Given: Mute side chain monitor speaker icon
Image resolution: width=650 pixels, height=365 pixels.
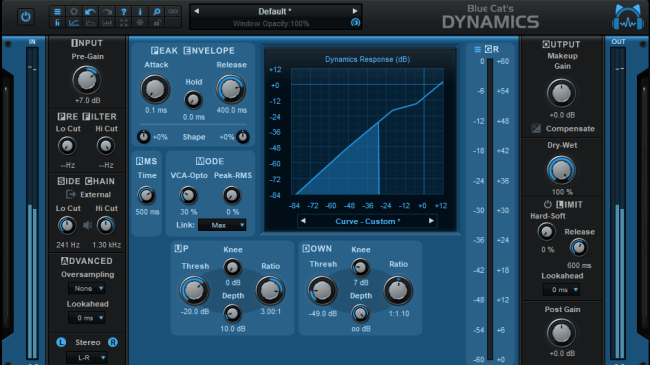Looking at the screenshot, I should coord(87,225).
